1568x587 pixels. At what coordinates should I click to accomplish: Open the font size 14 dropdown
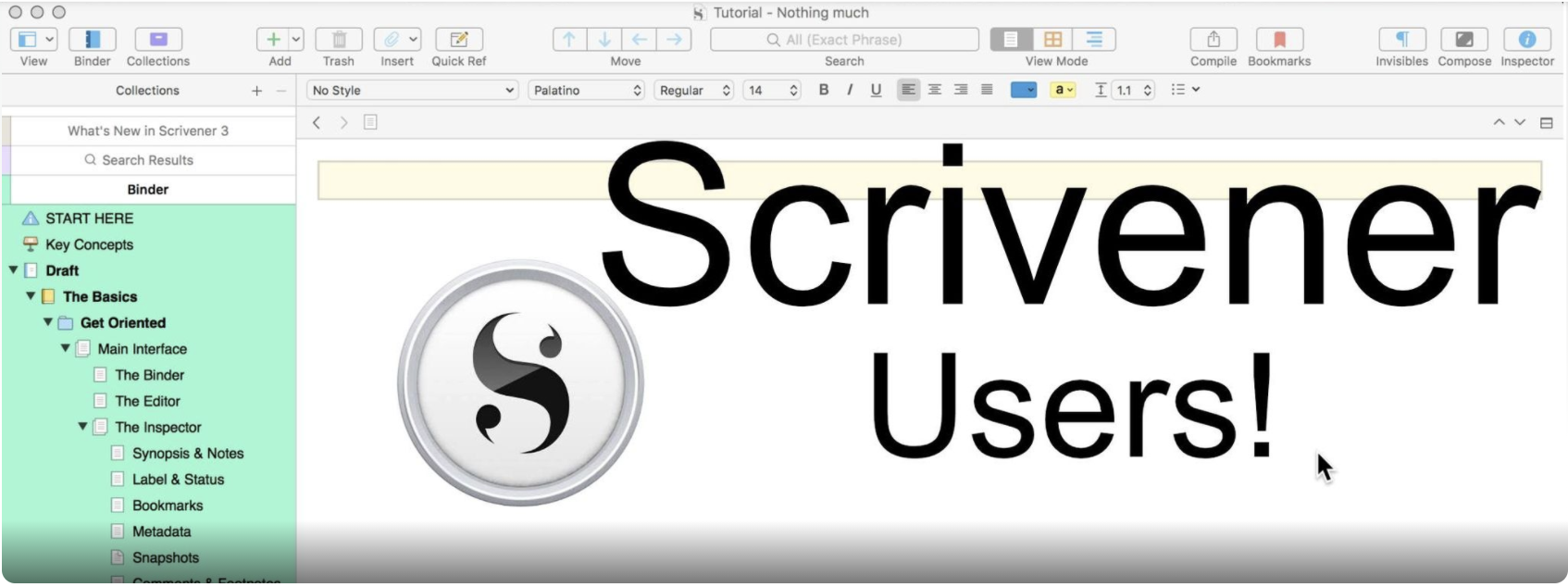[x=772, y=90]
